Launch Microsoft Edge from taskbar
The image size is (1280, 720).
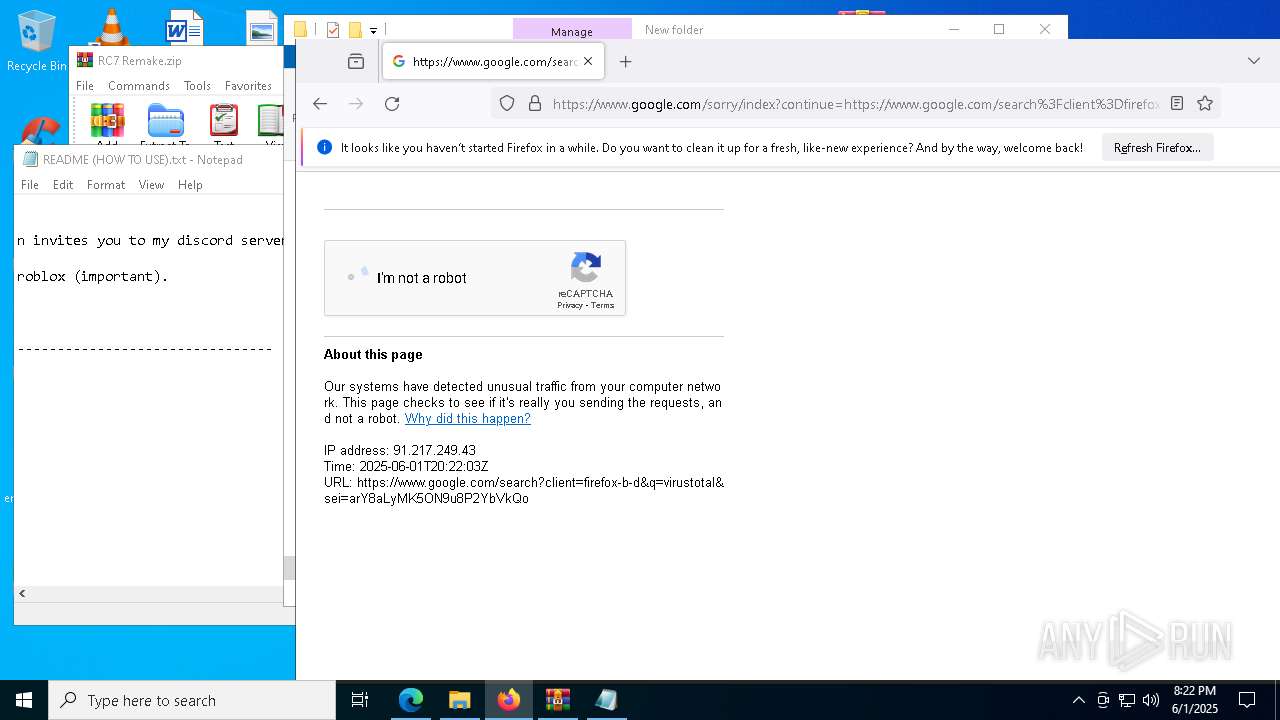point(411,700)
